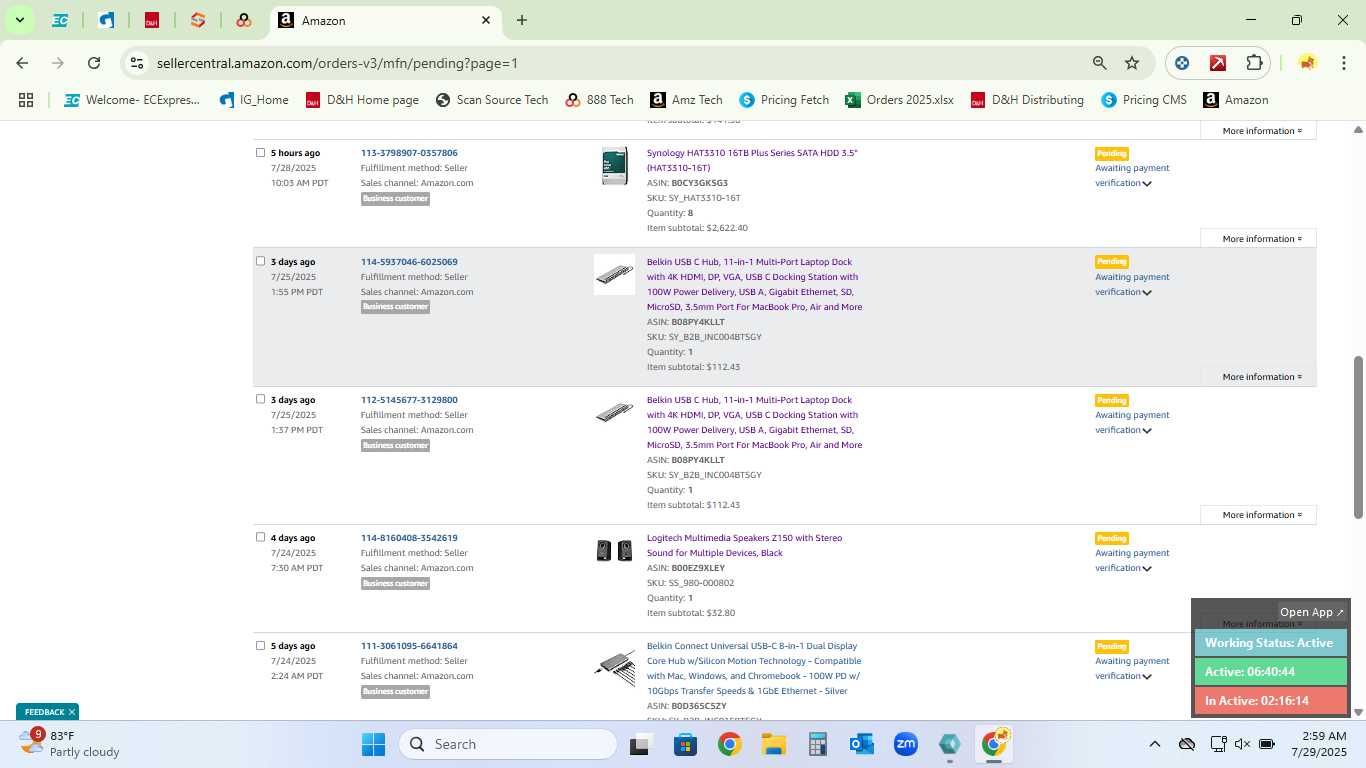Expand Awaiting payment verification for order 112-5145677-3129800

click(x=1132, y=423)
